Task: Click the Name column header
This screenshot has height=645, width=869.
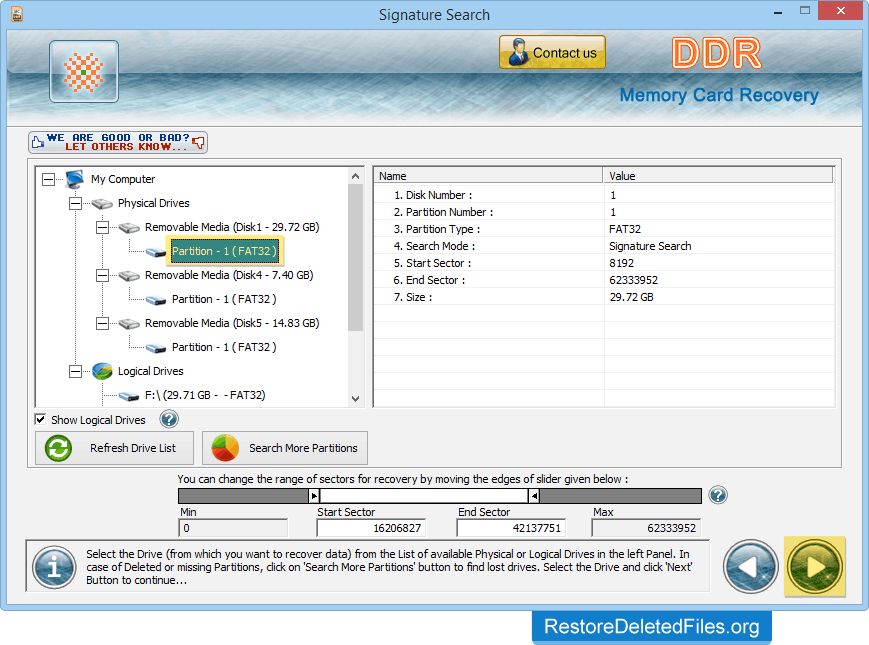Action: point(488,176)
